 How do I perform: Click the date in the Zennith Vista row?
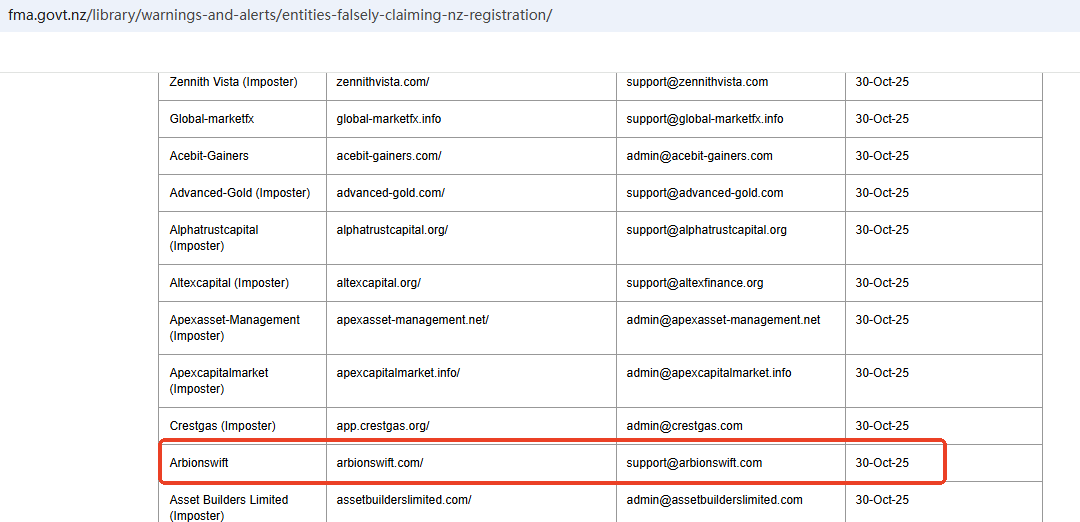coord(882,82)
